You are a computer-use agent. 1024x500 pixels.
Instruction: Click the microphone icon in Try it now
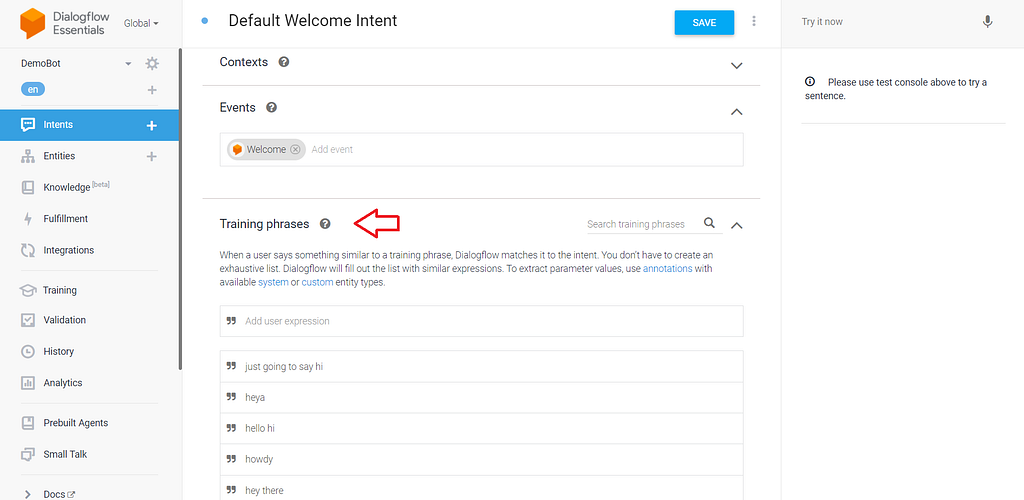988,22
